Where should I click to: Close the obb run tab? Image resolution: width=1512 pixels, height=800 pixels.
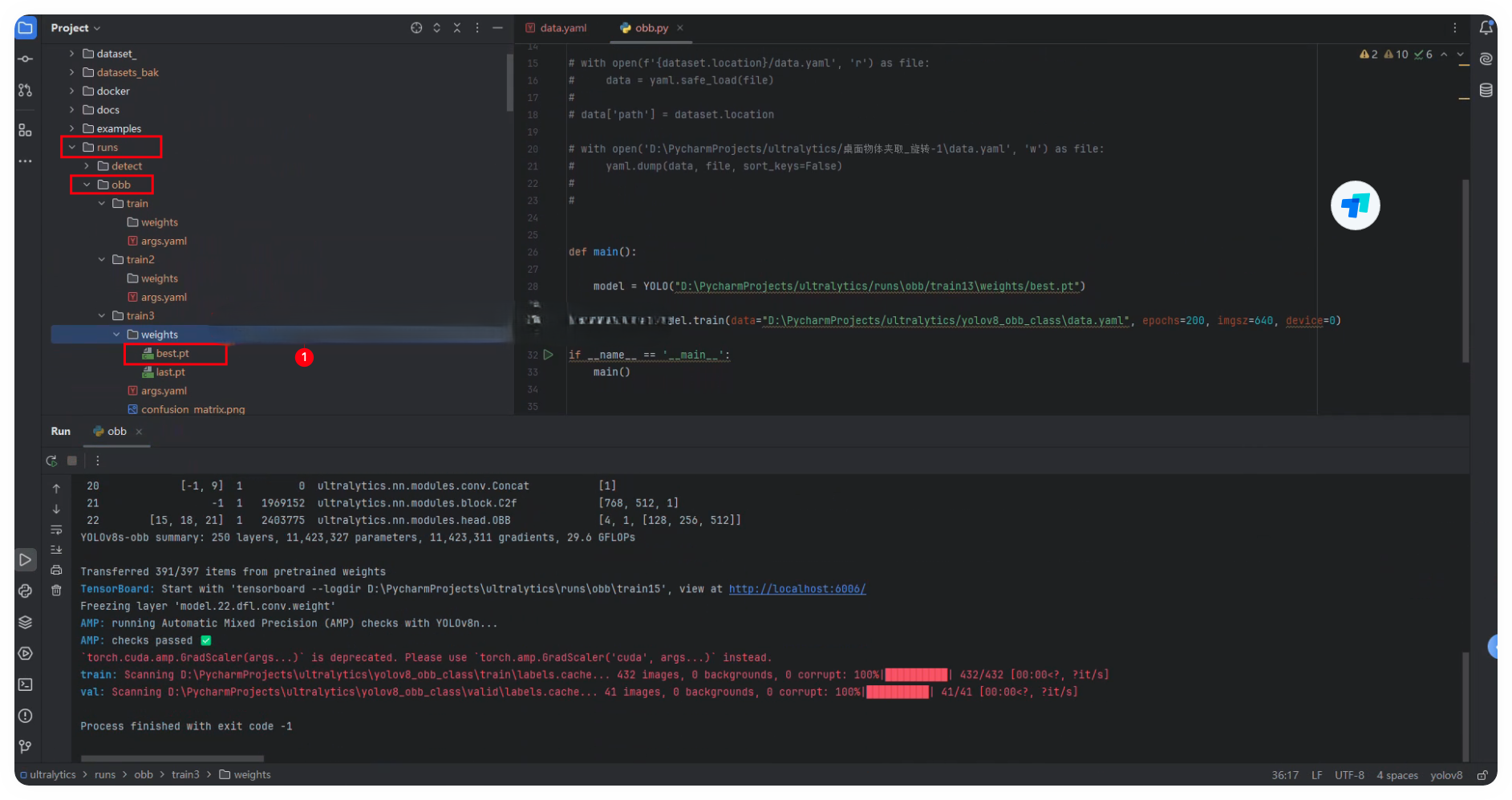139,432
